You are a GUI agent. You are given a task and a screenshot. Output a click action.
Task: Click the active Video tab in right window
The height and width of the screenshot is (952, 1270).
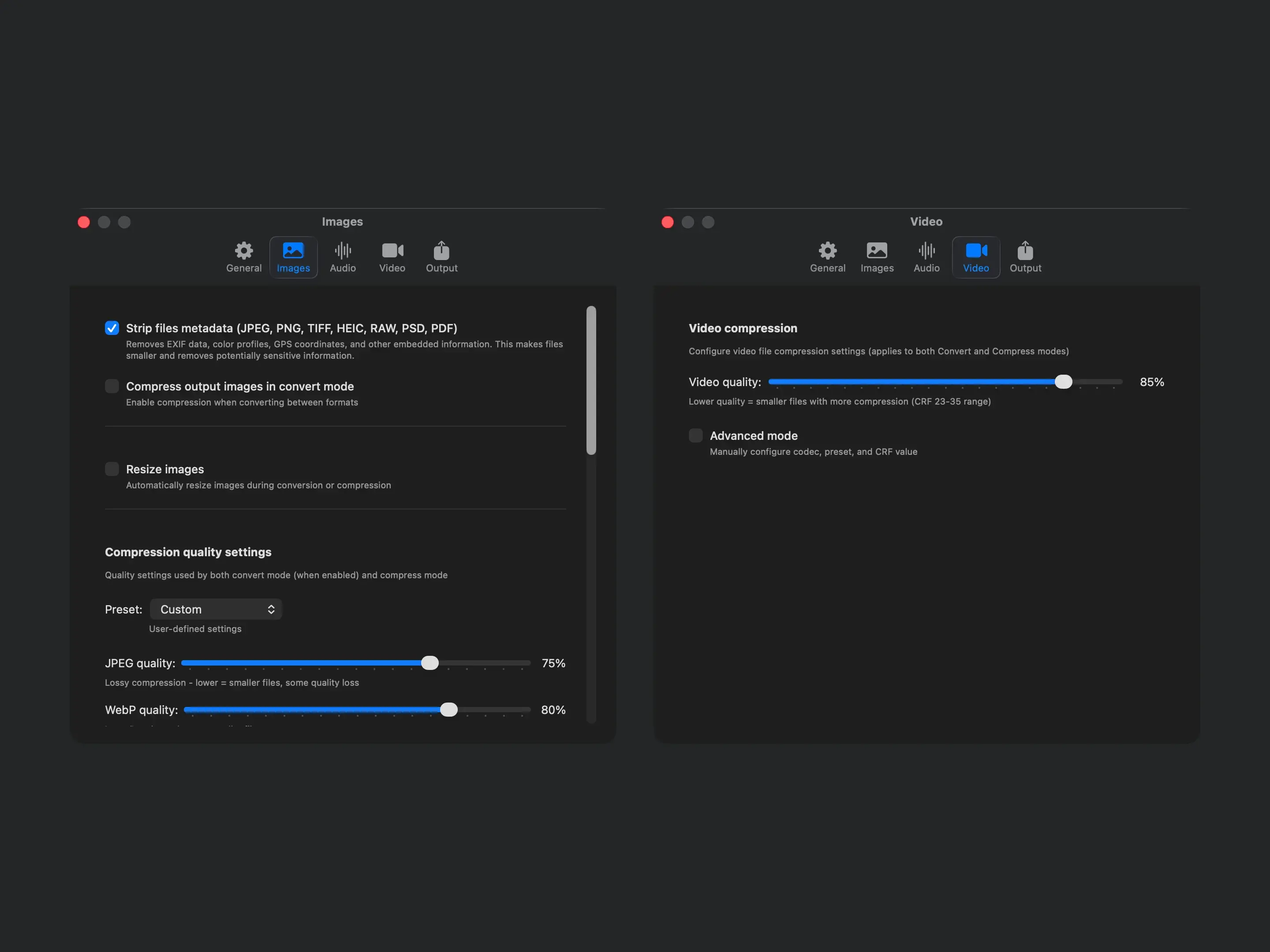click(975, 257)
